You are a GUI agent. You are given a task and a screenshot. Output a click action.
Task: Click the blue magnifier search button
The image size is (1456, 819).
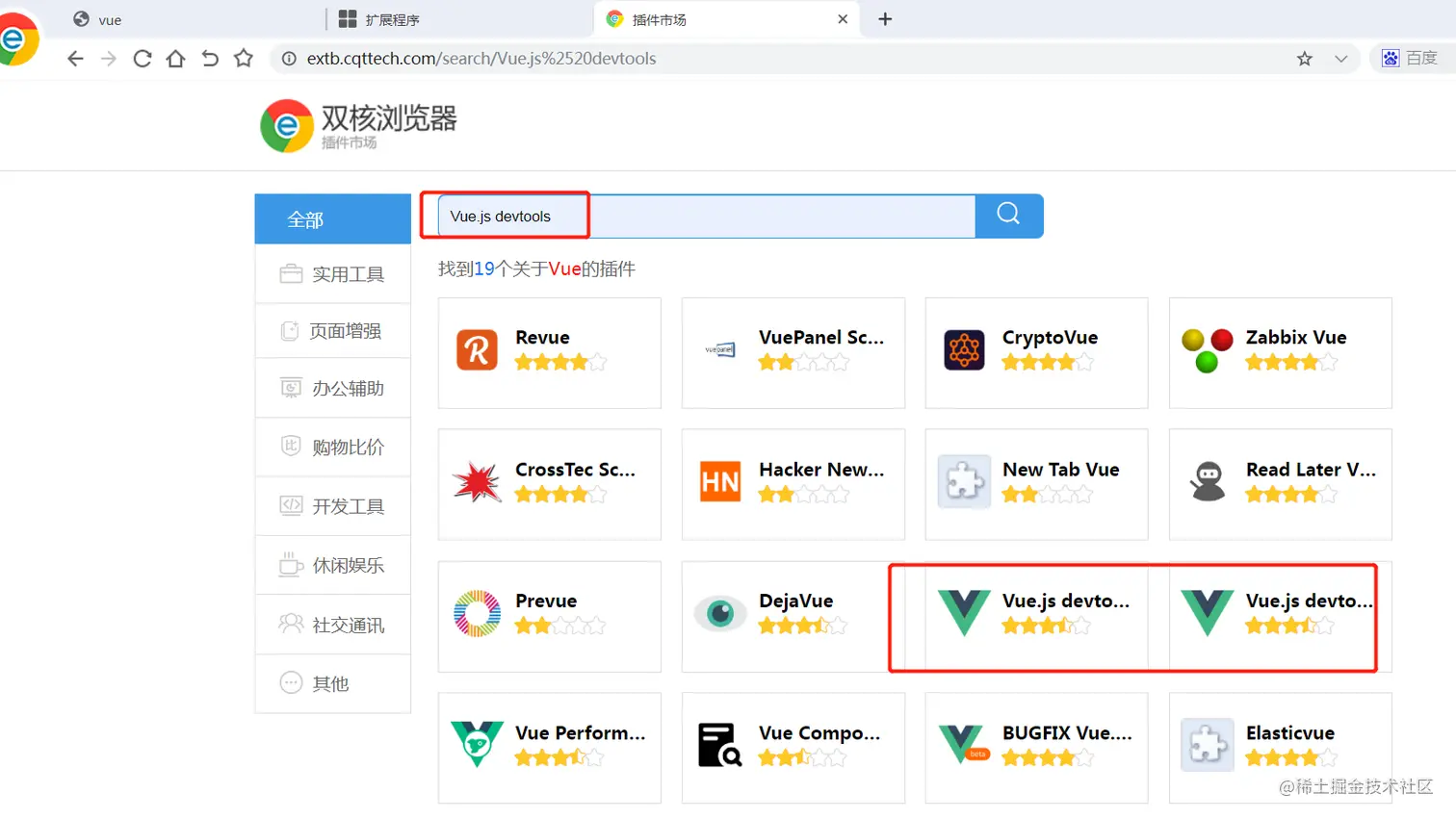[x=1008, y=216]
